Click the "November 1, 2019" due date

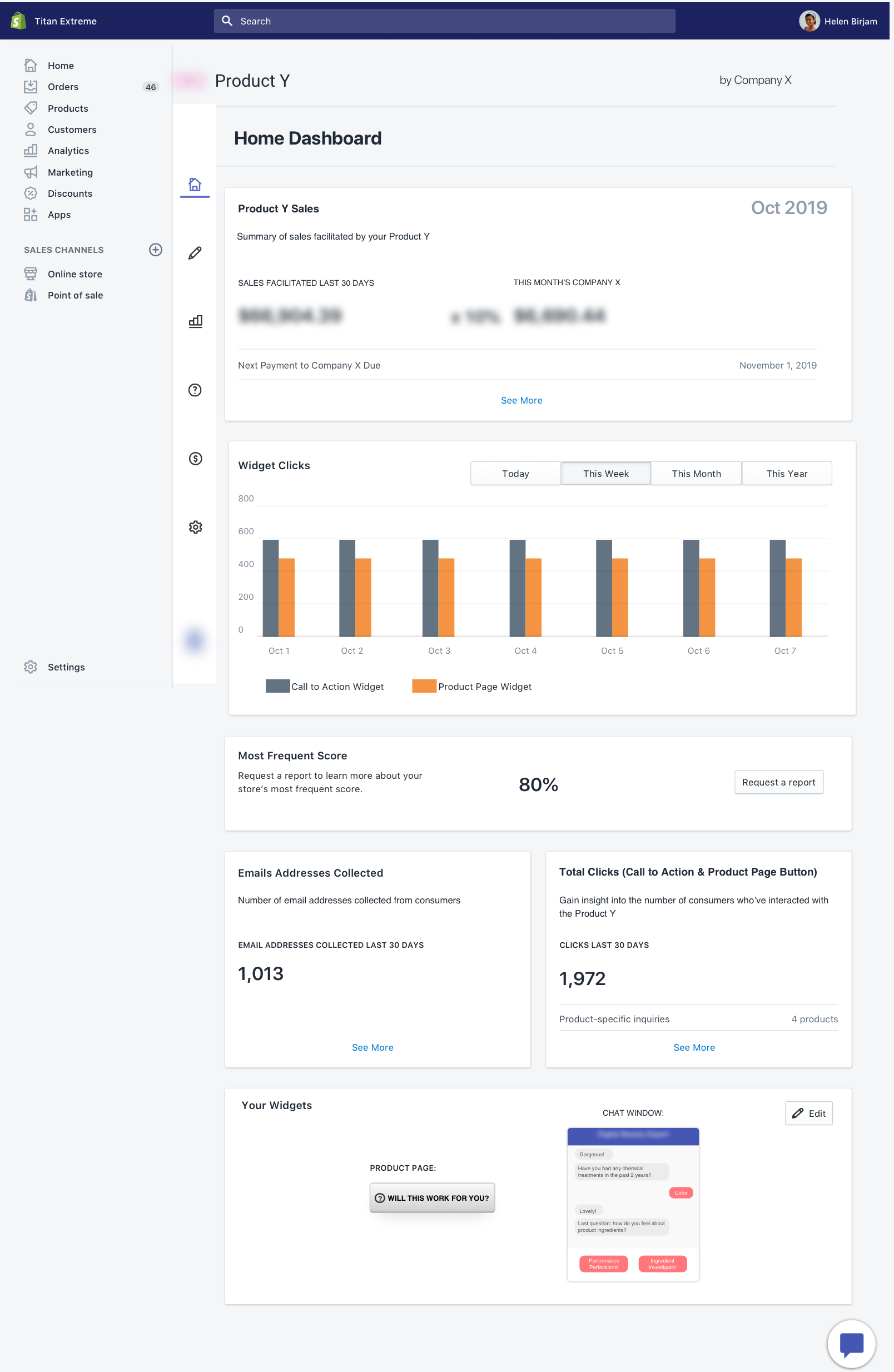(x=778, y=365)
